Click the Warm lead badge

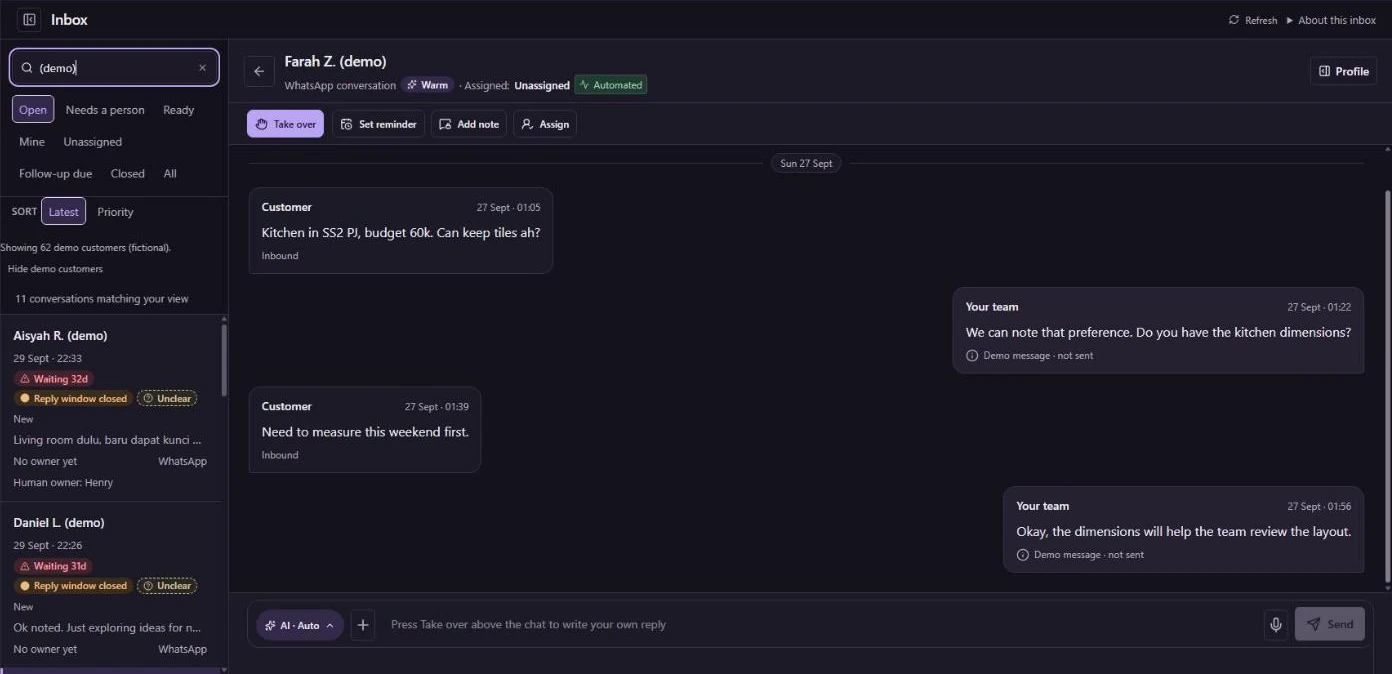click(x=427, y=85)
